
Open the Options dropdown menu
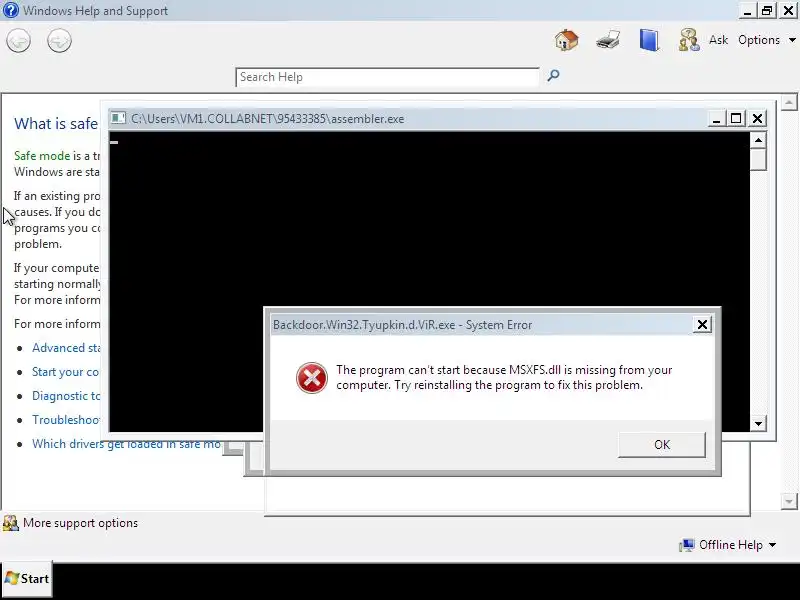pyautogui.click(x=767, y=40)
